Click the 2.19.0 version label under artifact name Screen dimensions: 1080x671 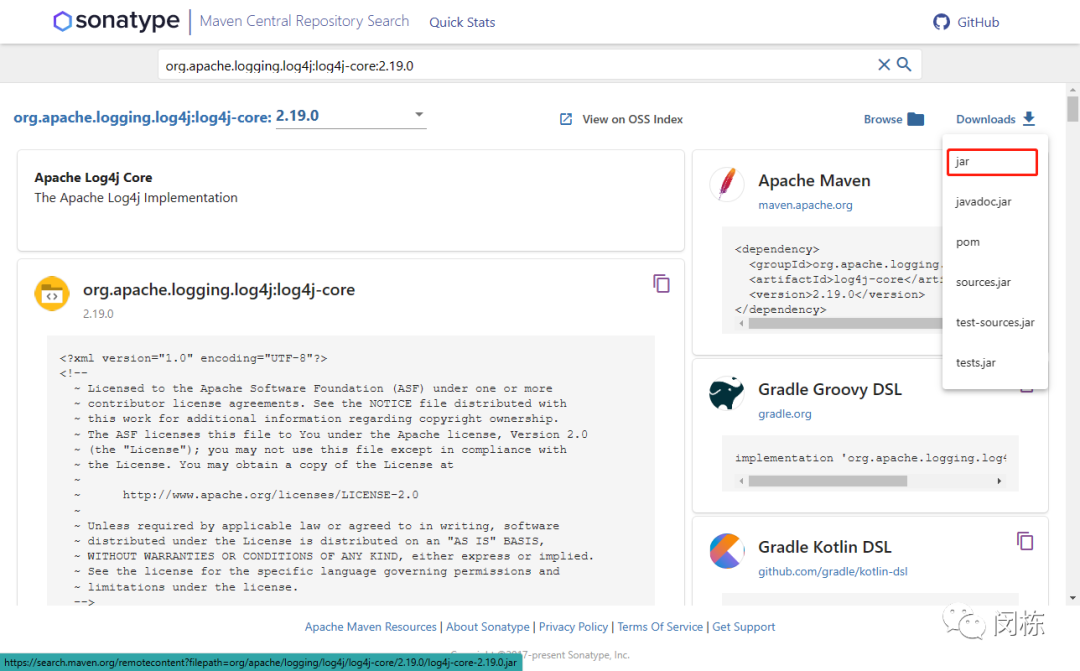tap(98, 313)
